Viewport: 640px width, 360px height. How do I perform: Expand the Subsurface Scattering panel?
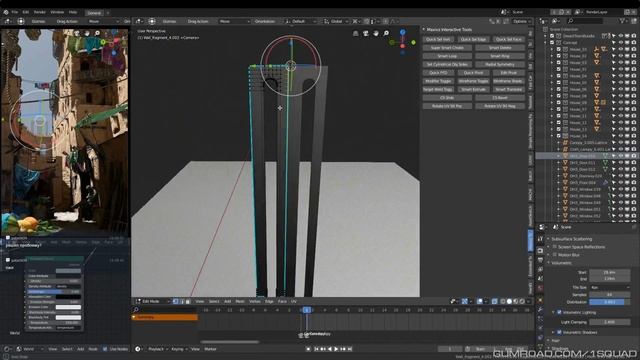pos(548,239)
